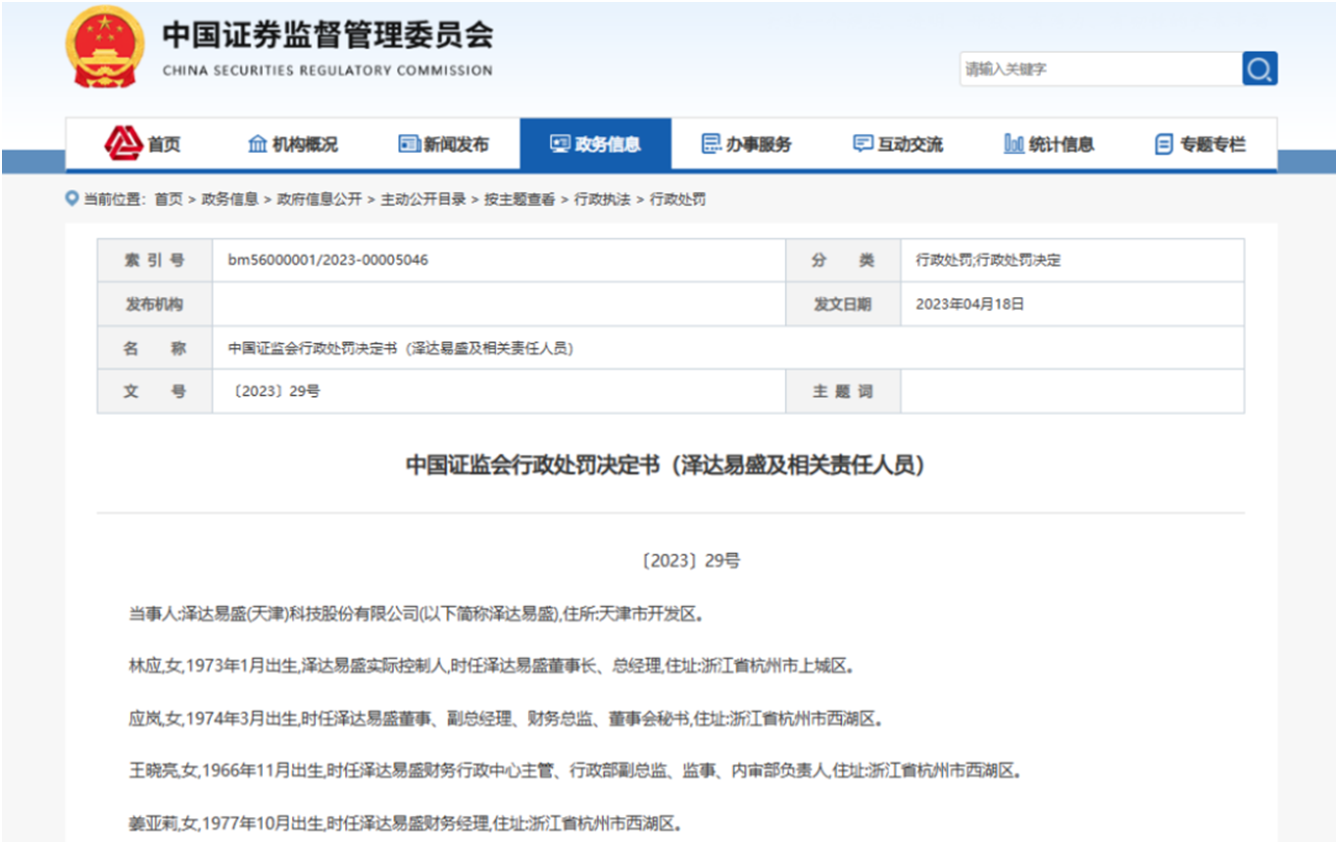Screen dimensions: 1338x844
Task: Click the red logo icon beside 首页
Action: pos(123,144)
